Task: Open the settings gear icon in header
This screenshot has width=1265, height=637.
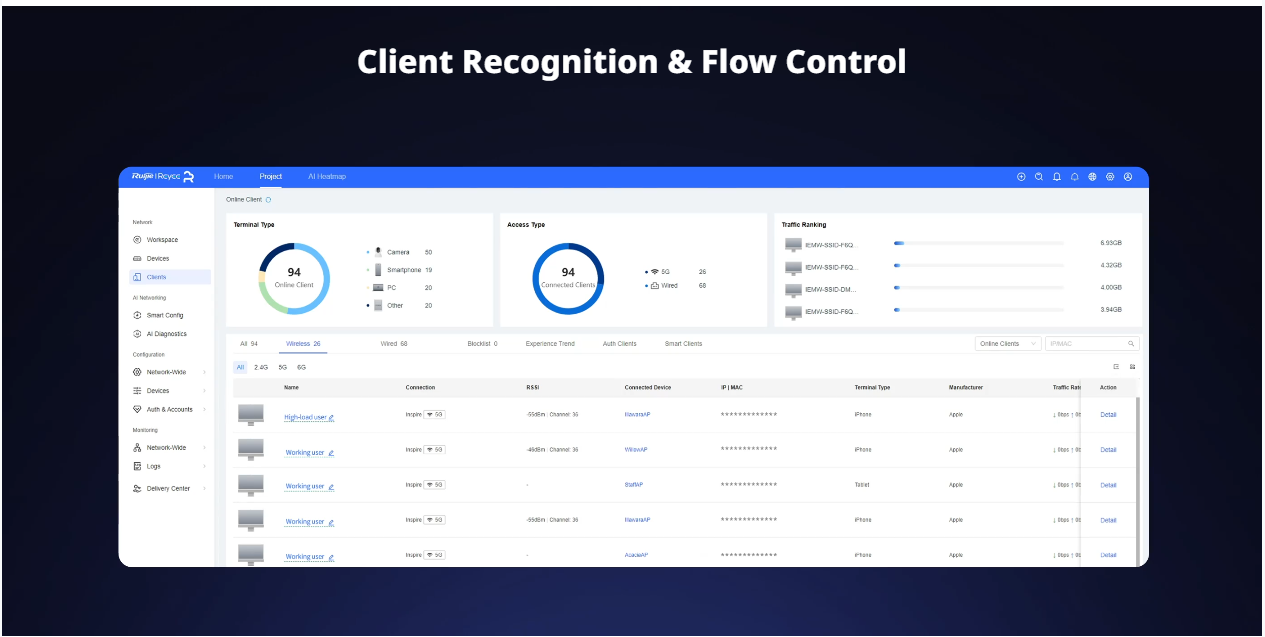Action: [1110, 177]
